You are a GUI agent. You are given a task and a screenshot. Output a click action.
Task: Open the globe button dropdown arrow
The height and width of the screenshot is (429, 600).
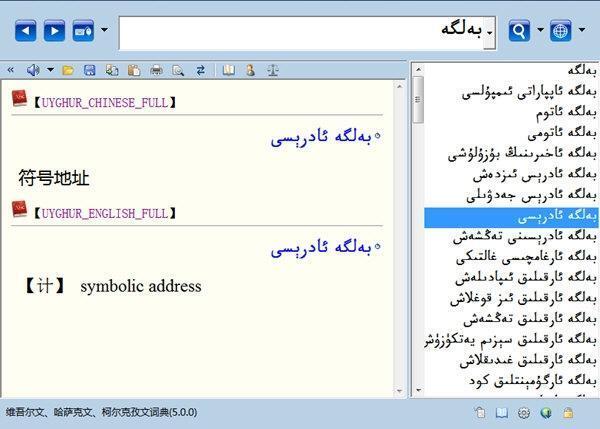pyautogui.click(x=582, y=31)
